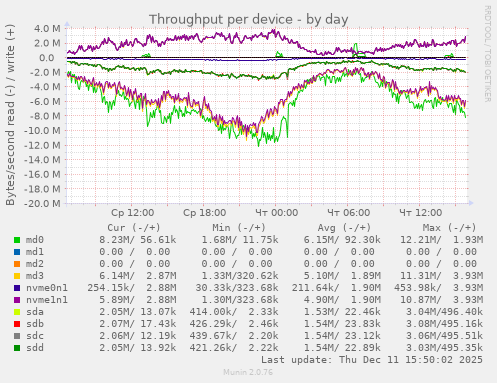
Task: Click the 'Bytes/second read (-) / write (+)' axis title
Action: (x=10, y=115)
